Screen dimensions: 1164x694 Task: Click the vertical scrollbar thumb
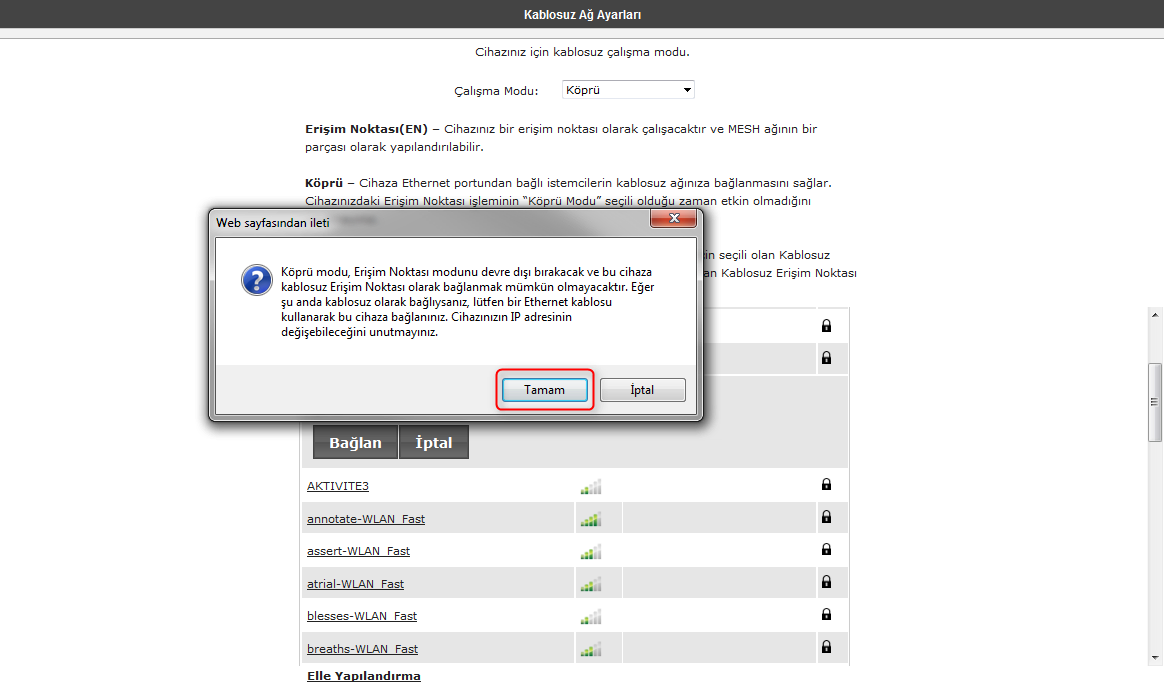(1156, 400)
